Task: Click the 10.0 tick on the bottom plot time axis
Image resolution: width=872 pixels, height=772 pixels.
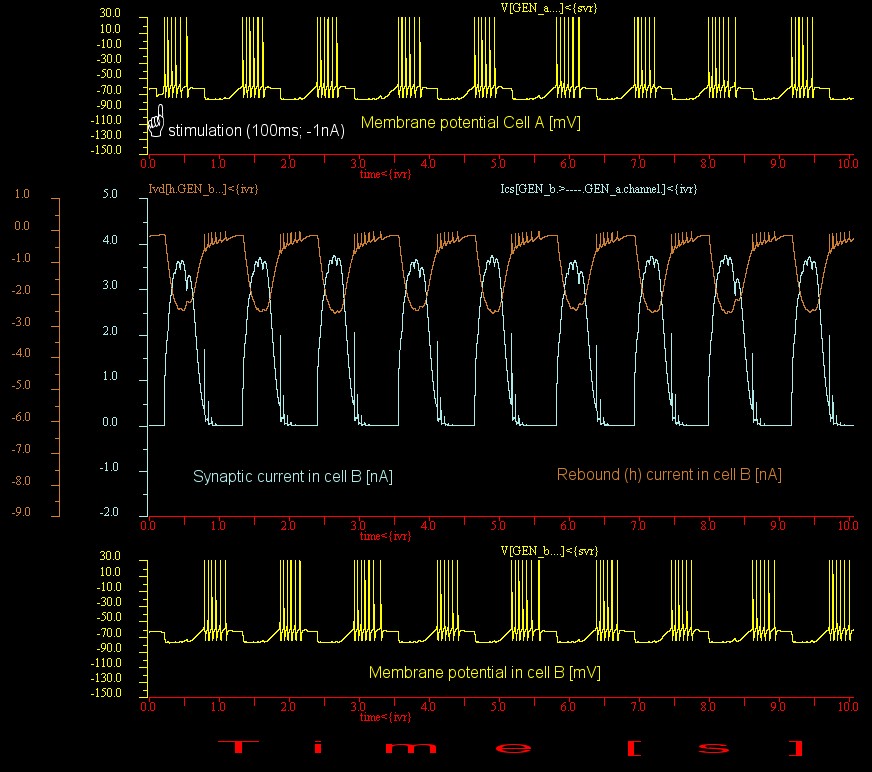Action: pos(848,706)
